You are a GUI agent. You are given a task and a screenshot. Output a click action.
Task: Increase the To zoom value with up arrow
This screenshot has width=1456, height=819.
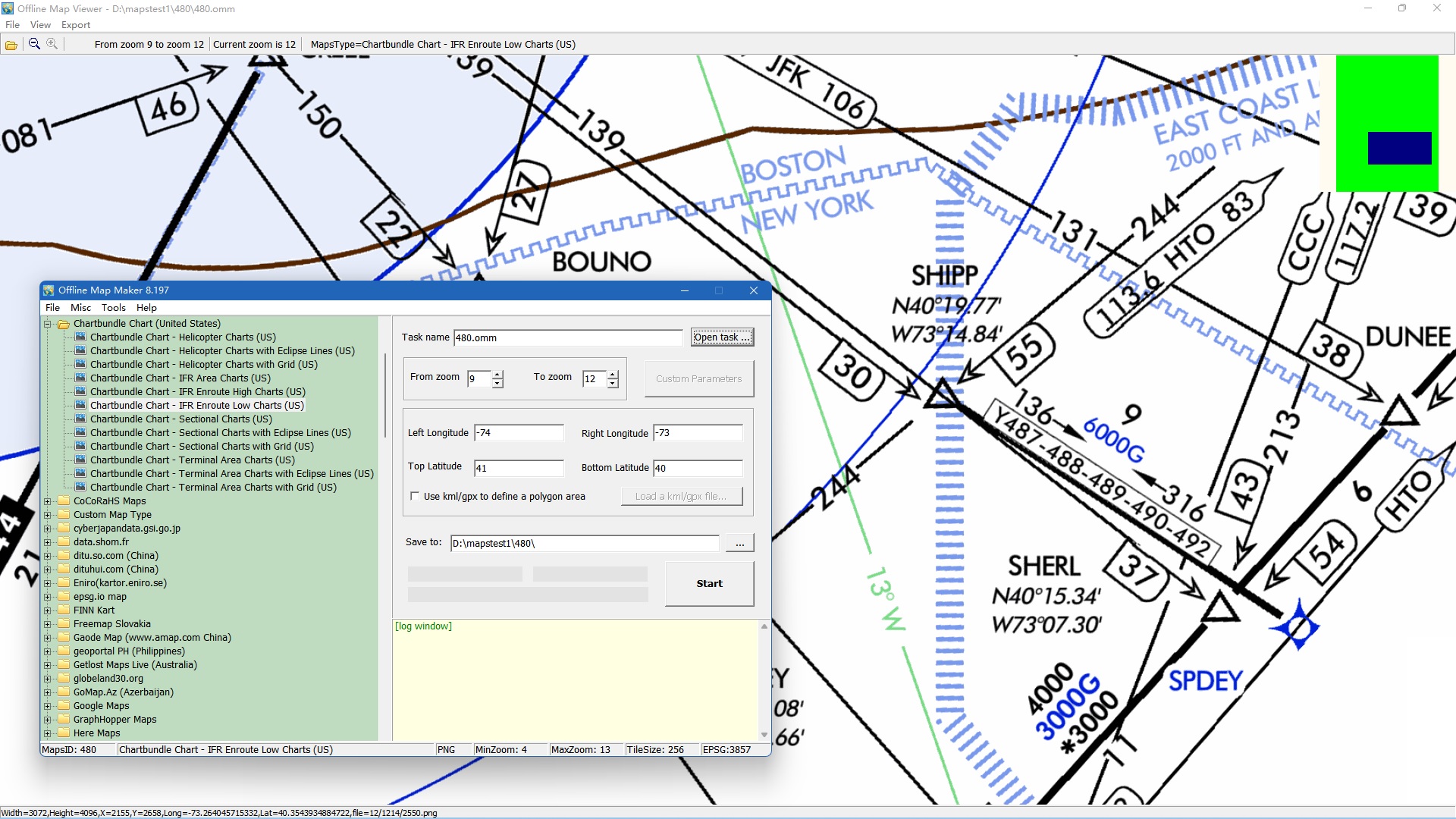(613, 375)
